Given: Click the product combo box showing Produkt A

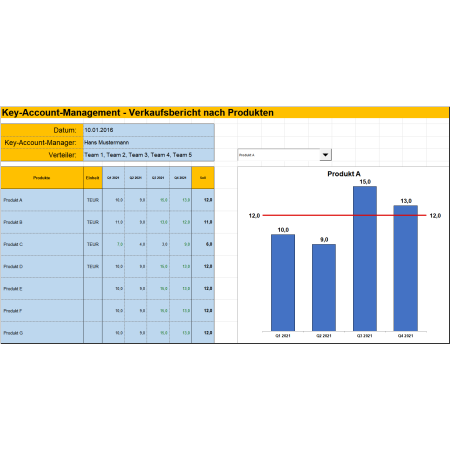Looking at the screenshot, I should tap(284, 155).
